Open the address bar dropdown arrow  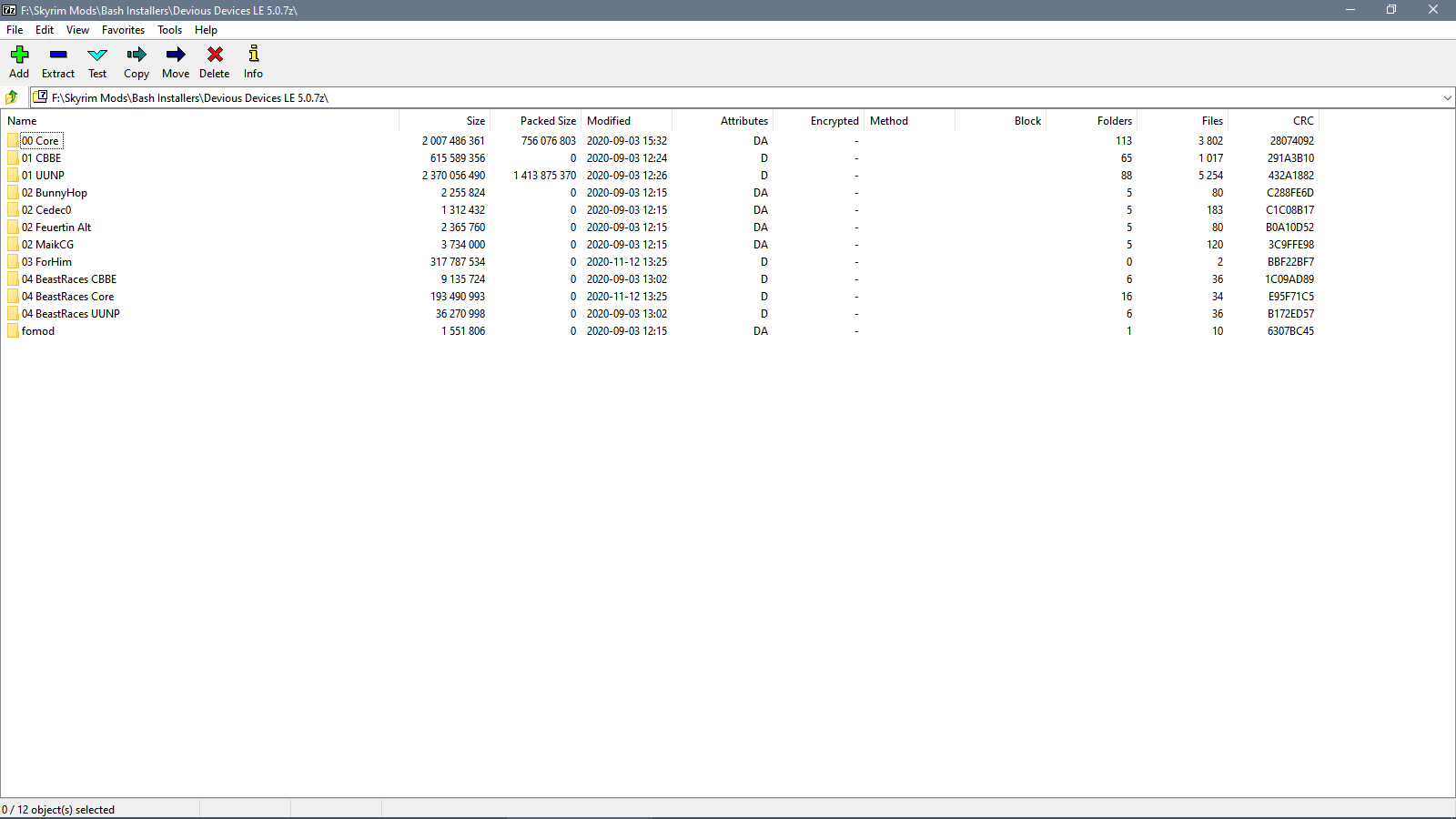pos(1447,97)
